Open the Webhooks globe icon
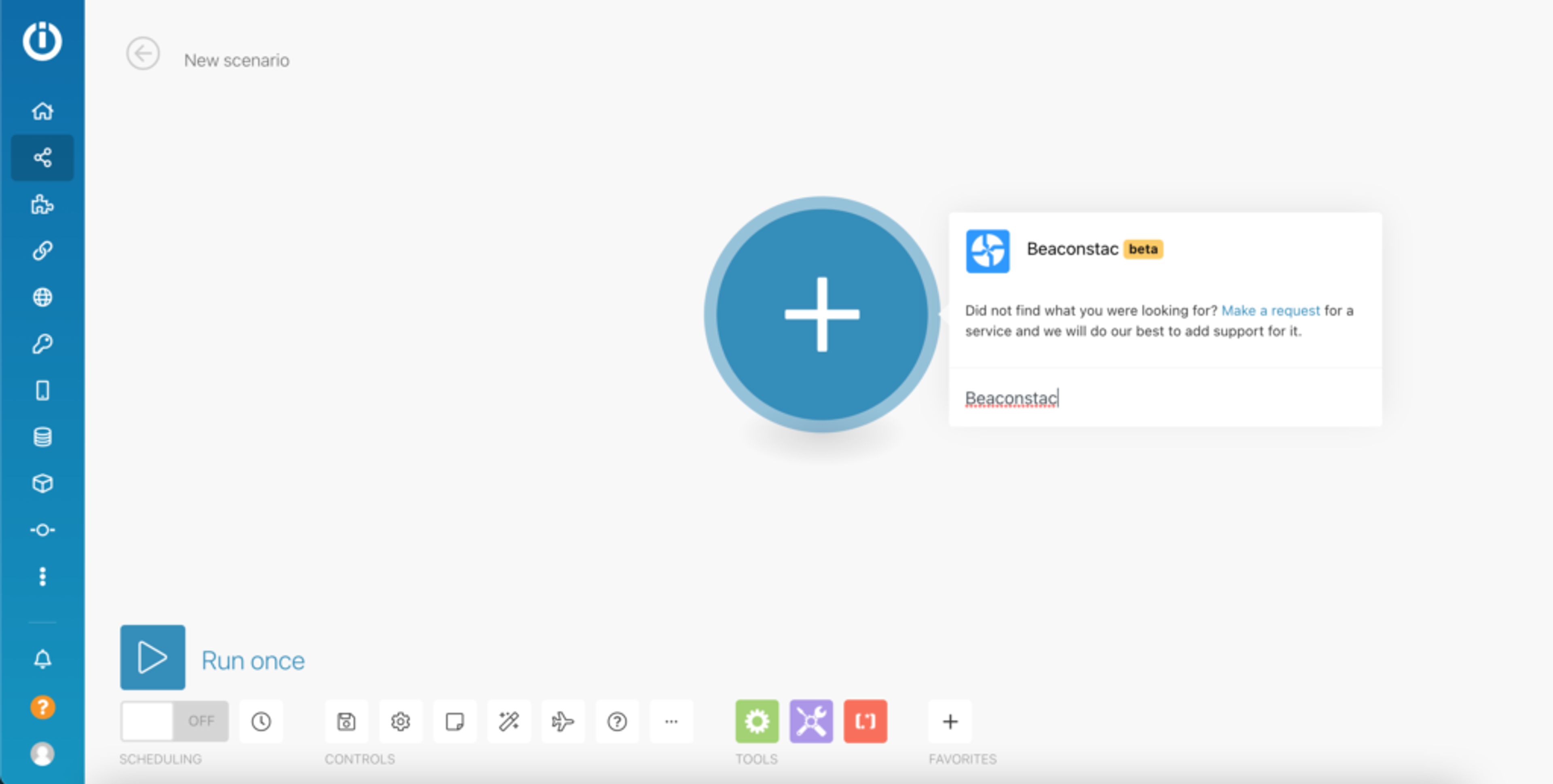1553x784 pixels. pyautogui.click(x=42, y=297)
